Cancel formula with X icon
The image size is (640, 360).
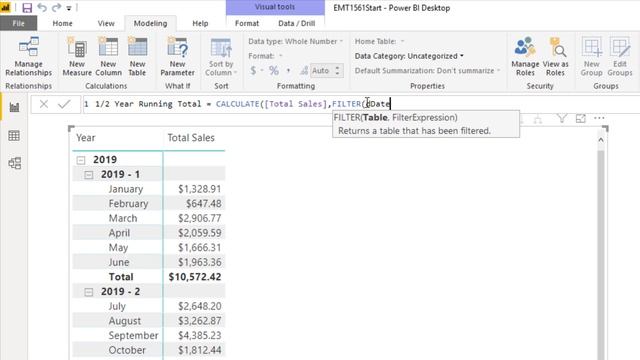click(44, 104)
